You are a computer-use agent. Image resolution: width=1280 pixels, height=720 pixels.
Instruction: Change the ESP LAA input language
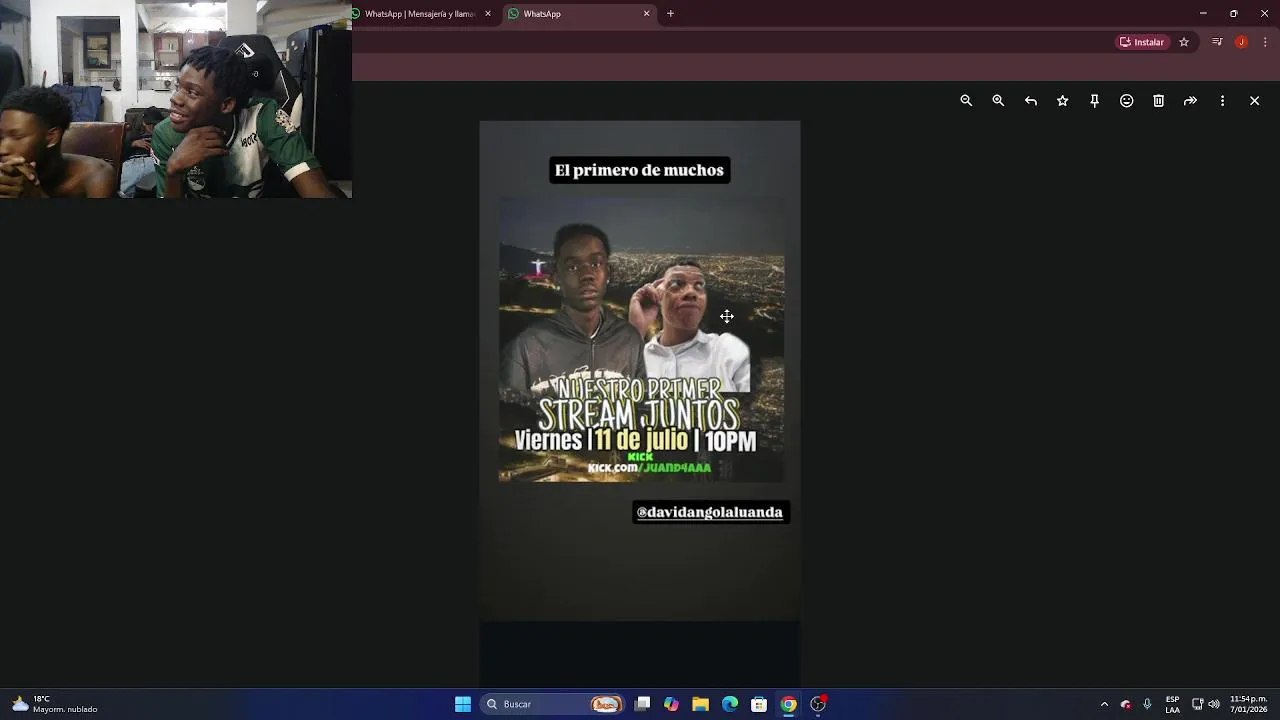point(1172,704)
